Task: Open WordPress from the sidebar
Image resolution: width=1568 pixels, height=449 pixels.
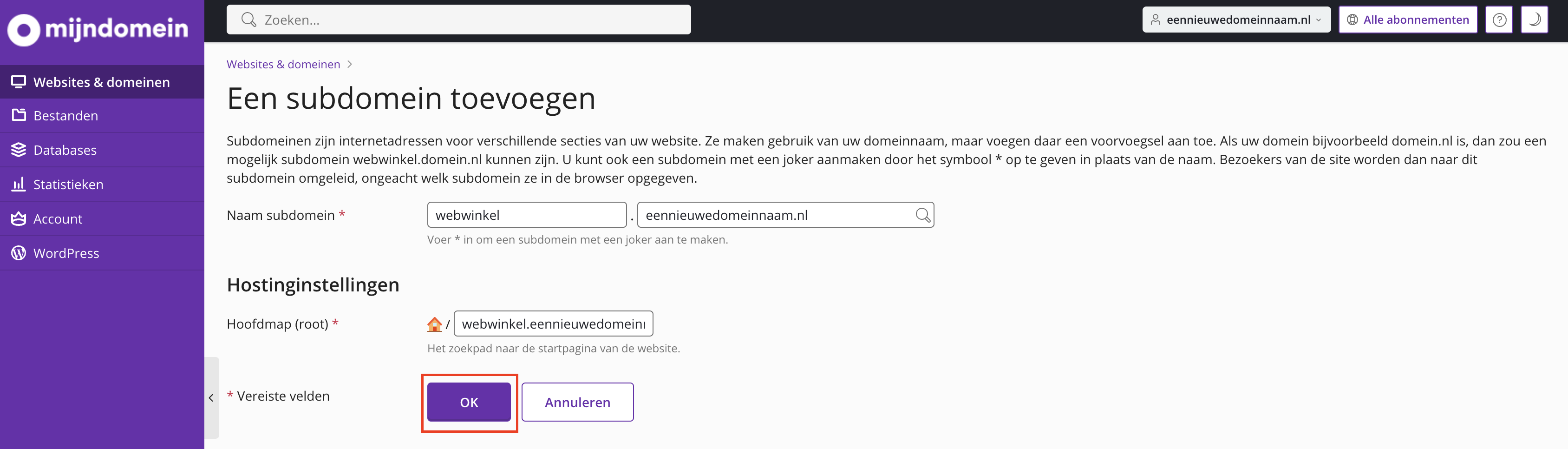Action: tap(66, 253)
